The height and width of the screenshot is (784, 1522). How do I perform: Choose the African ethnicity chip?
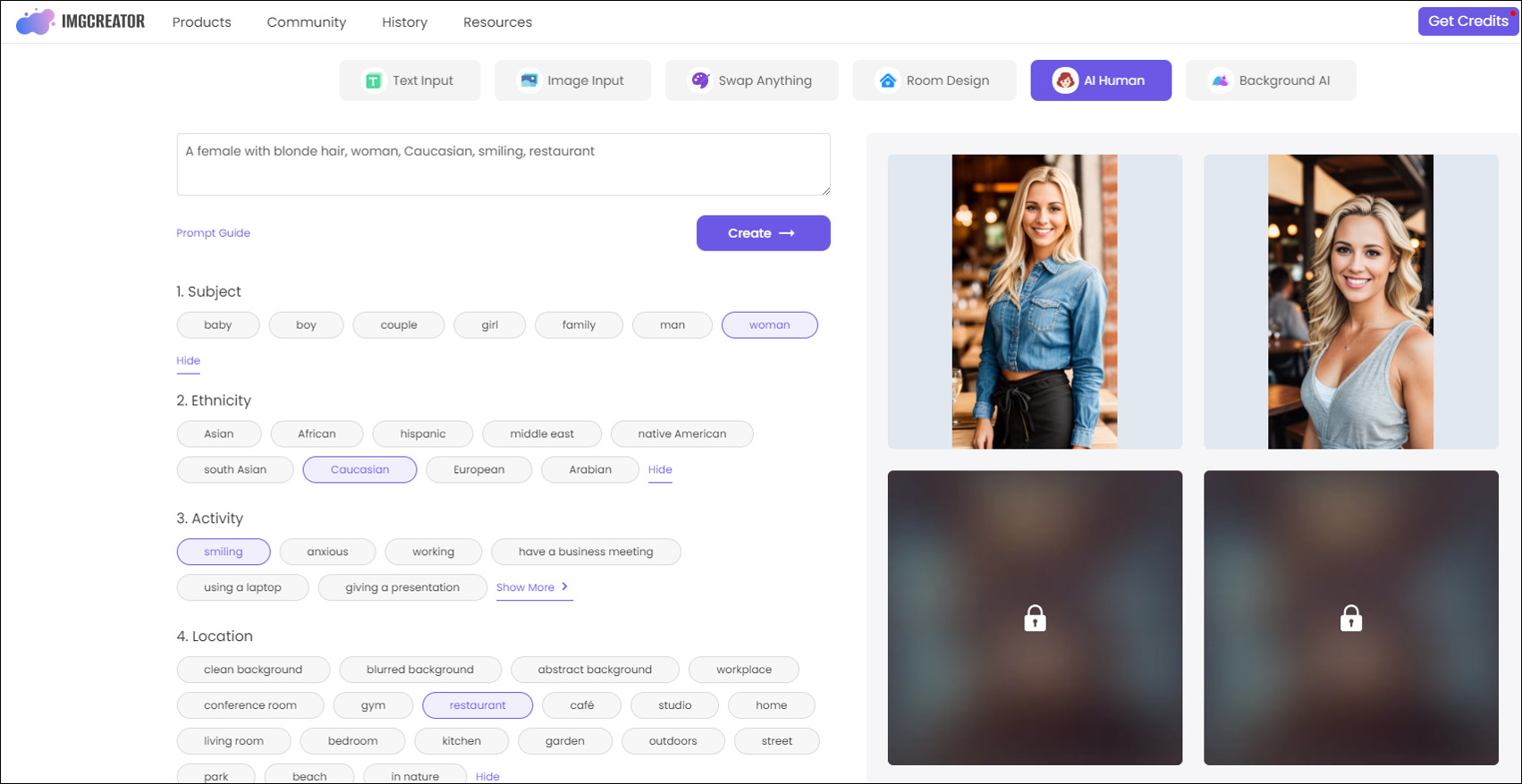(317, 434)
